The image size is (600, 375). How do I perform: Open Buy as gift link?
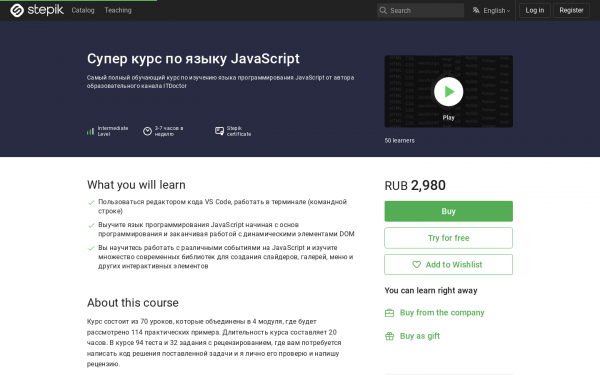tap(420, 336)
